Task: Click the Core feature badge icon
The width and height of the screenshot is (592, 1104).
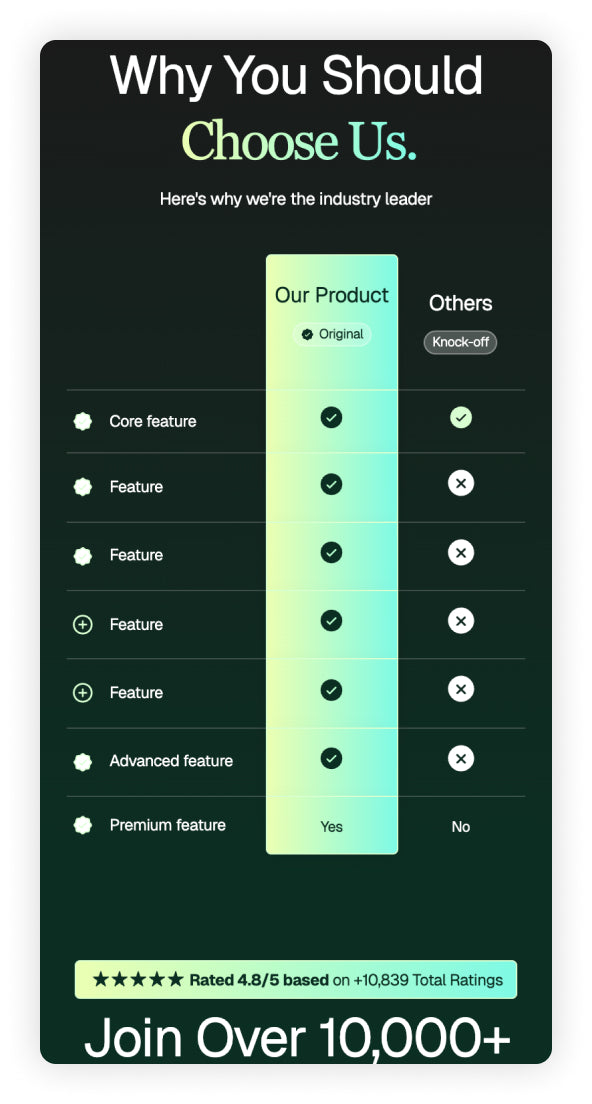Action: click(83, 421)
